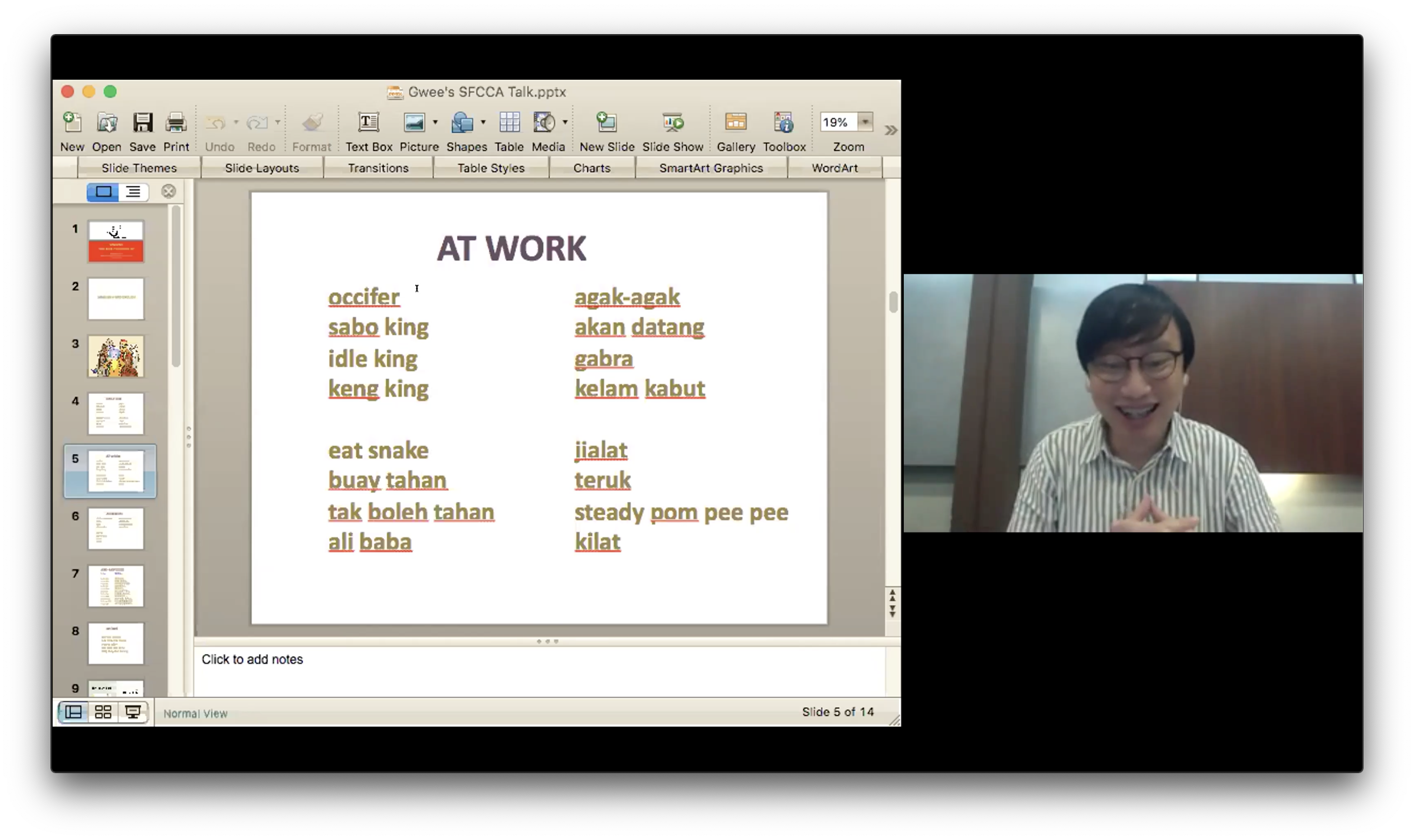
Task: Open the Picture dropdown arrow
Action: (435, 122)
